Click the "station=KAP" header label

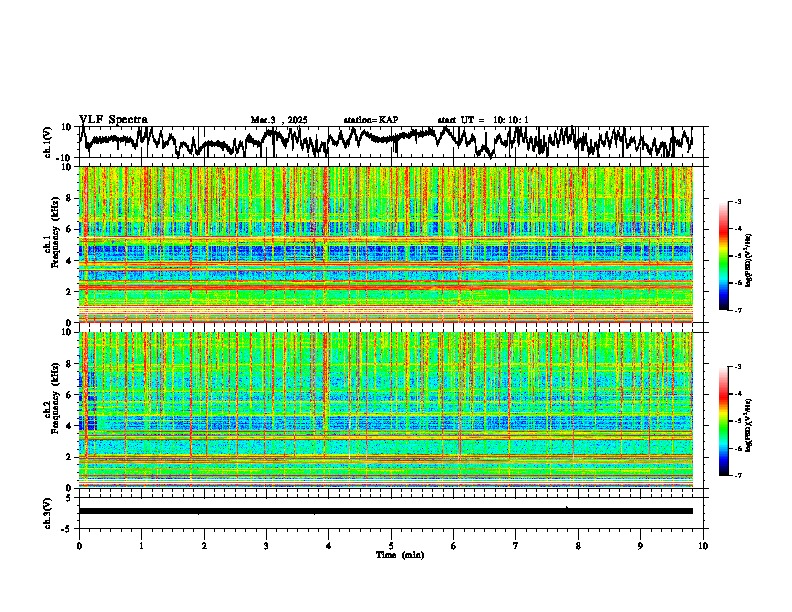371,120
